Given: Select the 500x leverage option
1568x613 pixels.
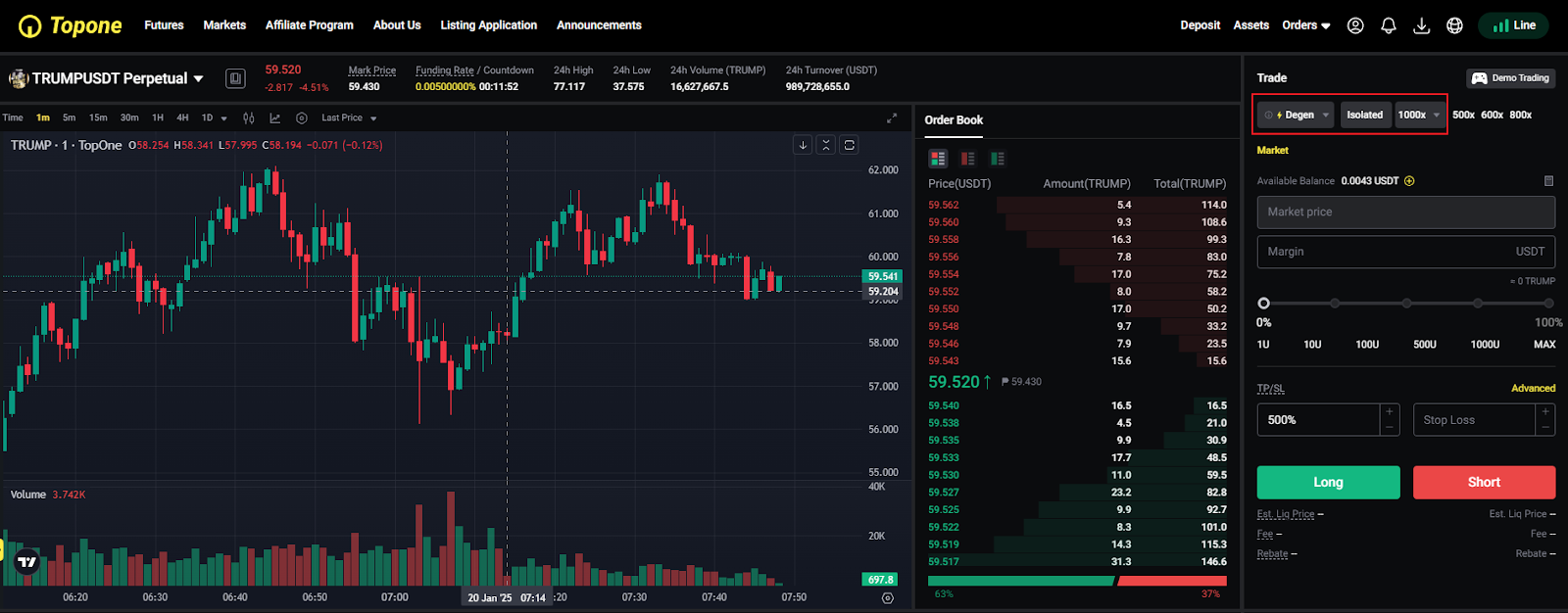Looking at the screenshot, I should coord(1463,115).
